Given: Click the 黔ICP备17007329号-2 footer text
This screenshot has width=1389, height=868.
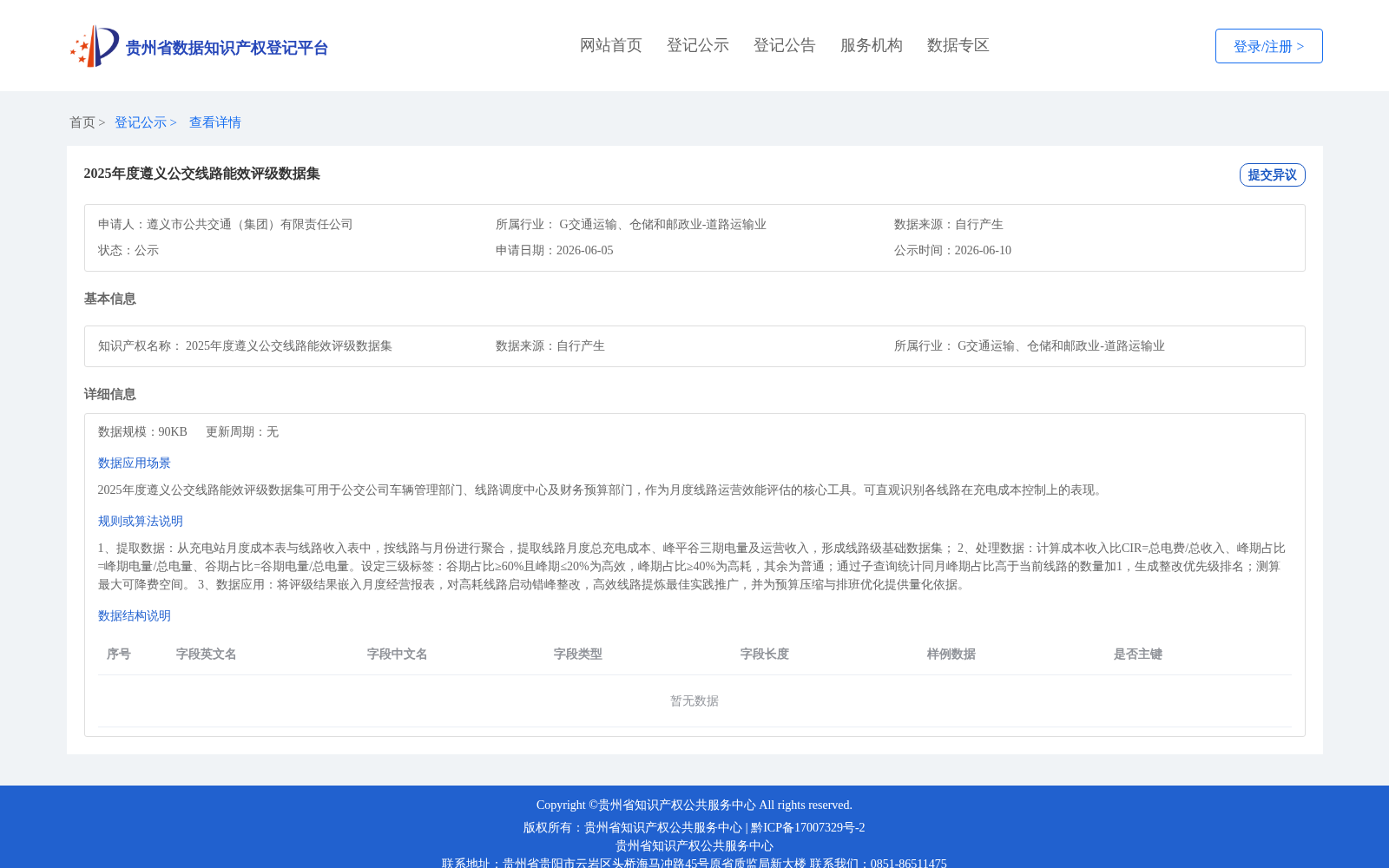Looking at the screenshot, I should (807, 827).
